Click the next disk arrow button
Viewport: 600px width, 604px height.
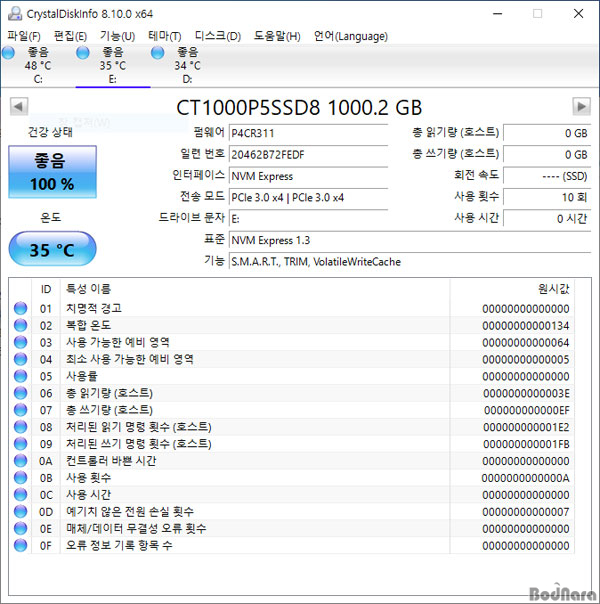click(582, 106)
